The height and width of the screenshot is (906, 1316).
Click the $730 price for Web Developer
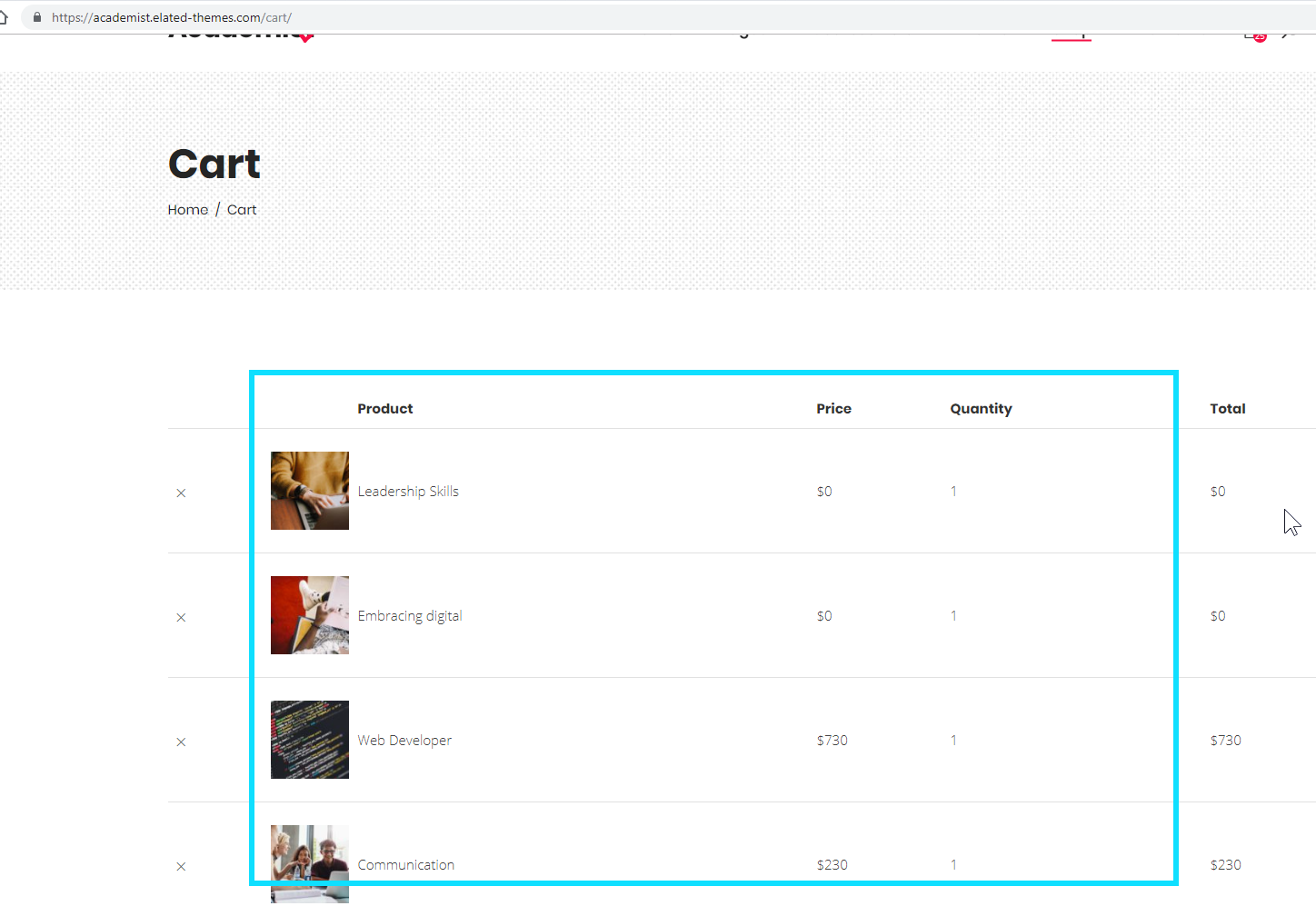(x=832, y=741)
